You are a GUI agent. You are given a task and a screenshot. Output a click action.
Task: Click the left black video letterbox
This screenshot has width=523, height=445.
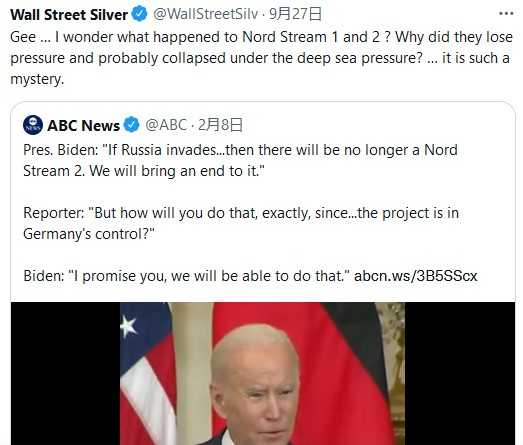click(65, 374)
